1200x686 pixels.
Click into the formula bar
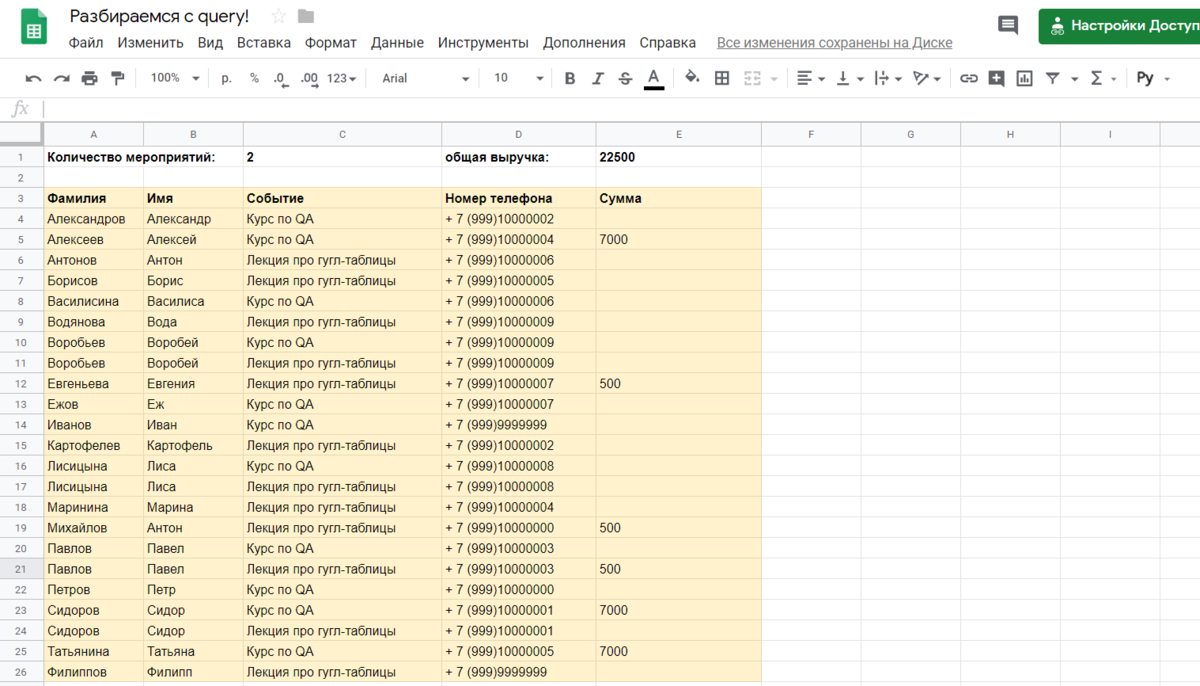pos(620,109)
